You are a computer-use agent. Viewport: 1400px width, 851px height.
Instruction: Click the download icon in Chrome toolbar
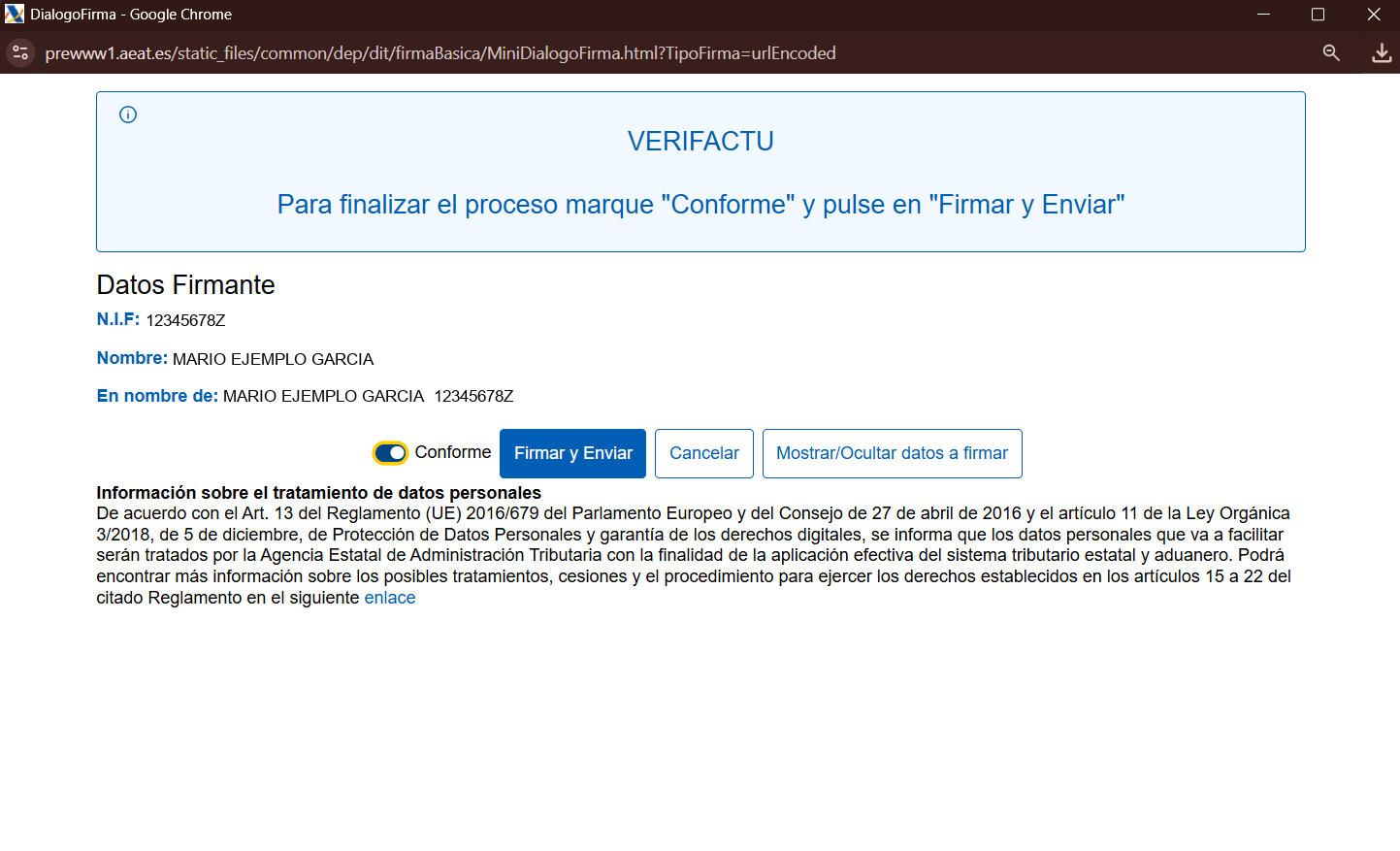(x=1382, y=53)
